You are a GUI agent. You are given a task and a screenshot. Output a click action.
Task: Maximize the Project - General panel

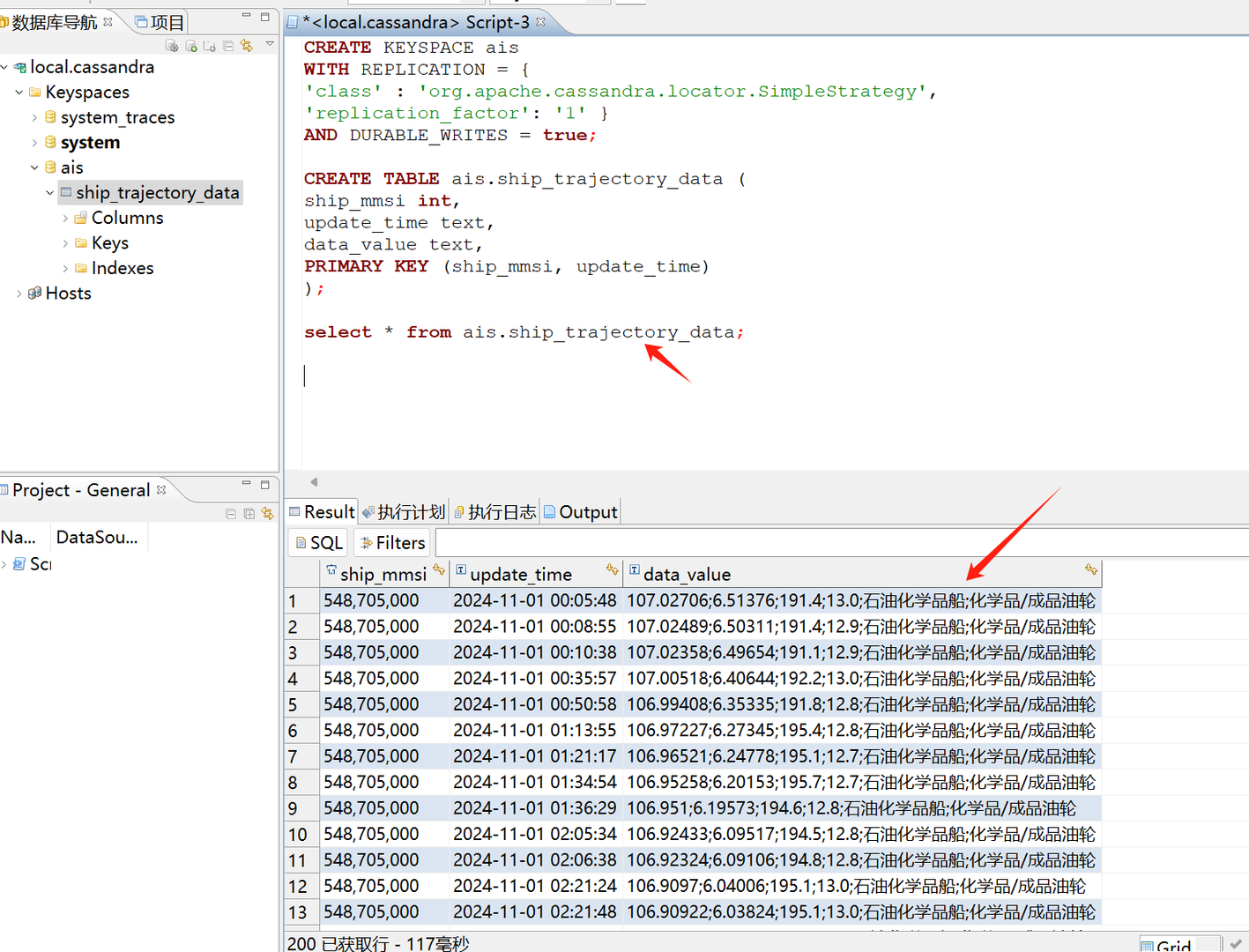click(264, 484)
